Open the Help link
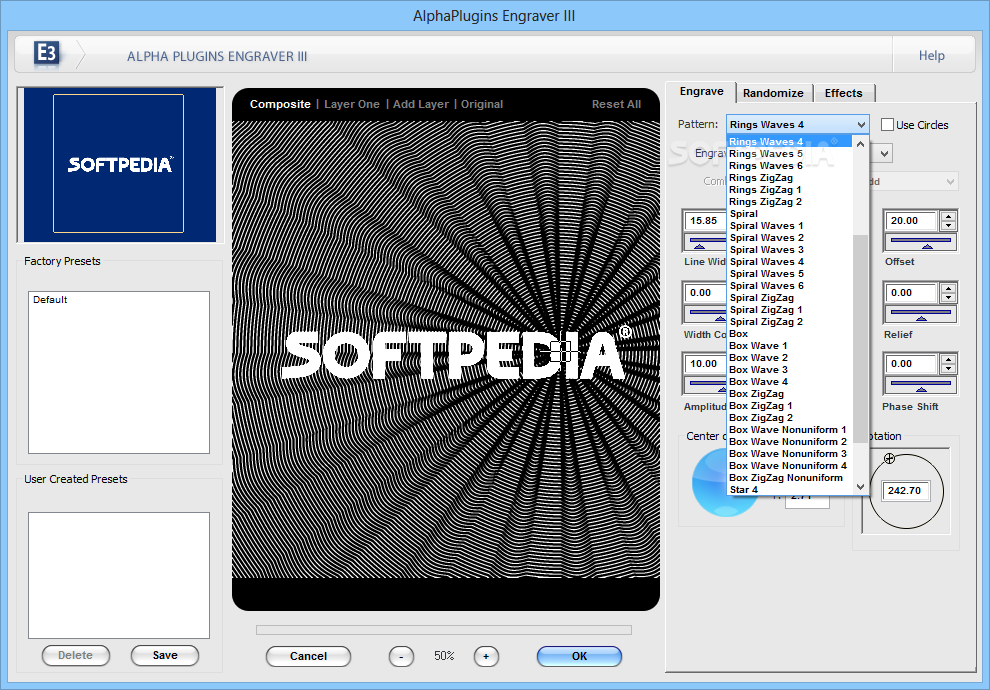The width and height of the screenshot is (990, 690). pos(931,56)
